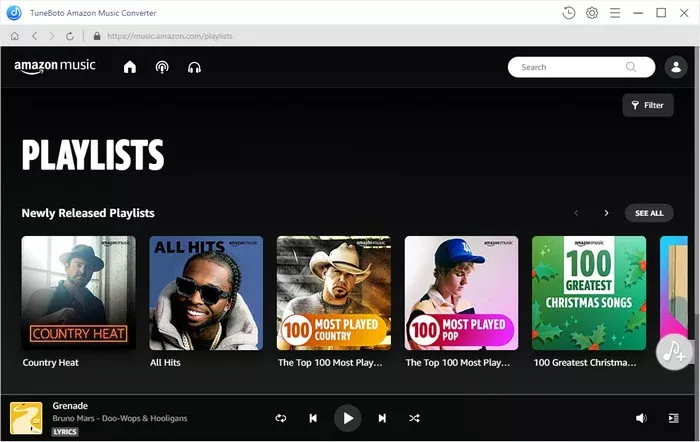
Task: Click the floating add music button
Action: [674, 352]
